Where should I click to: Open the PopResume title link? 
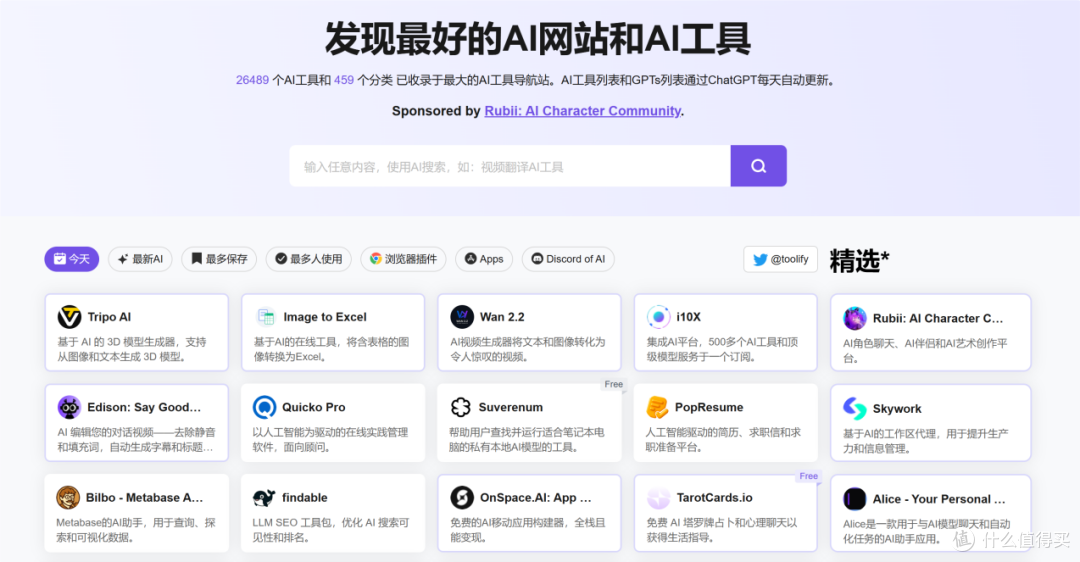point(709,407)
